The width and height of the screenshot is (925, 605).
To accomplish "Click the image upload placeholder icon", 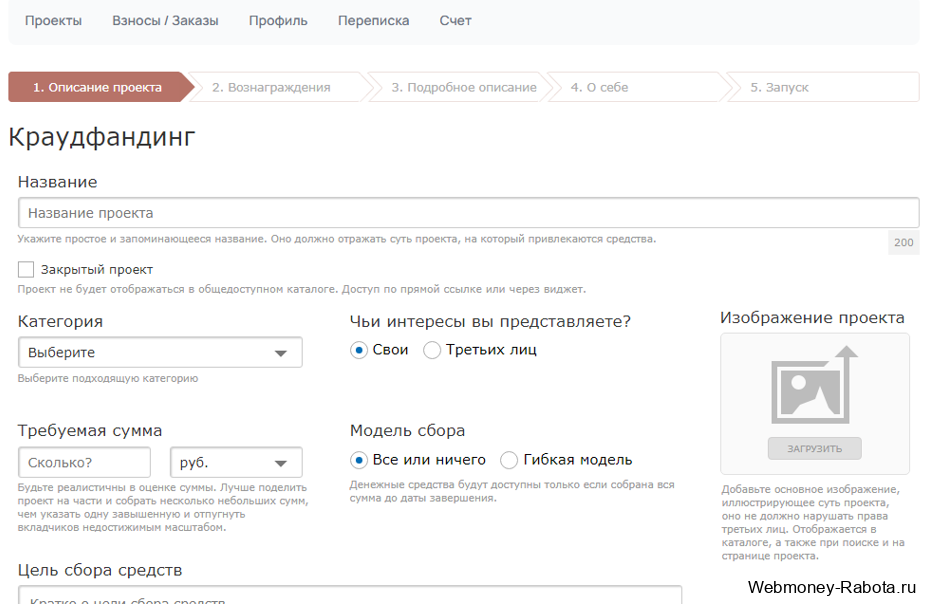I will coord(814,384).
